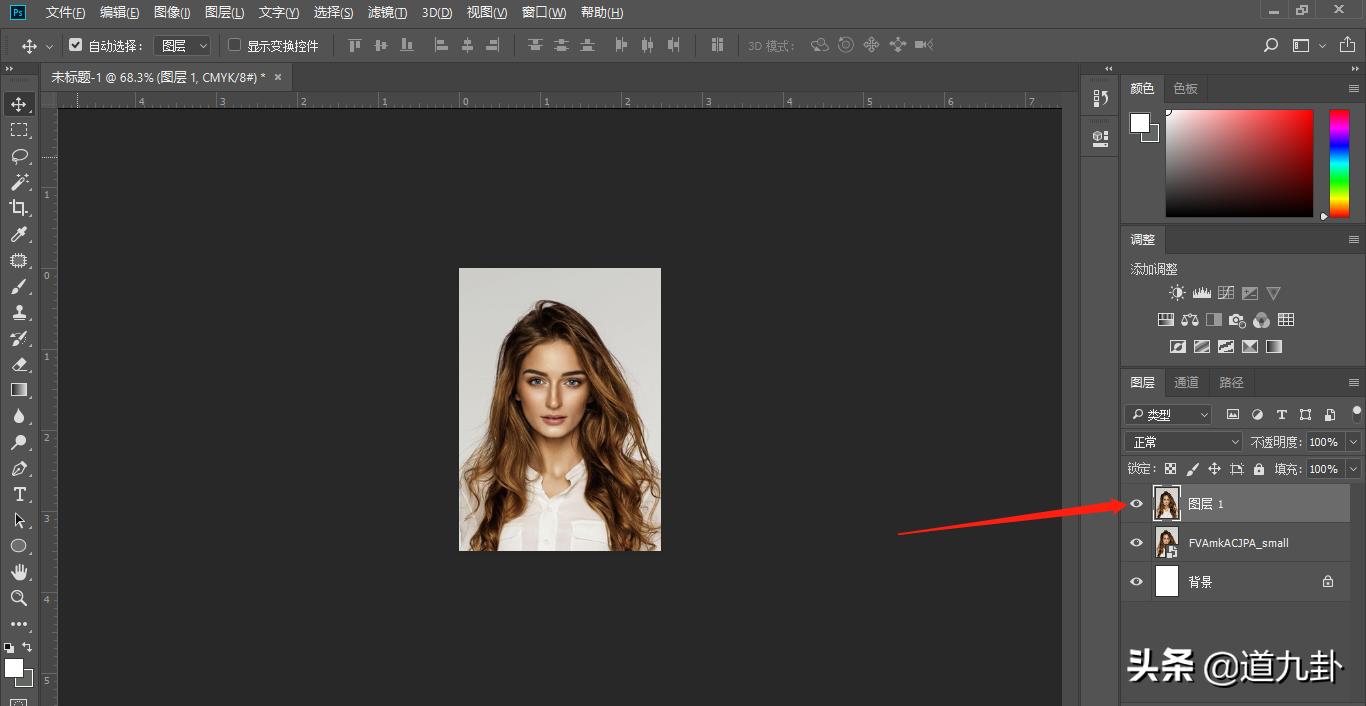Activate the Zoom tool
The image size is (1366, 706).
[19, 598]
